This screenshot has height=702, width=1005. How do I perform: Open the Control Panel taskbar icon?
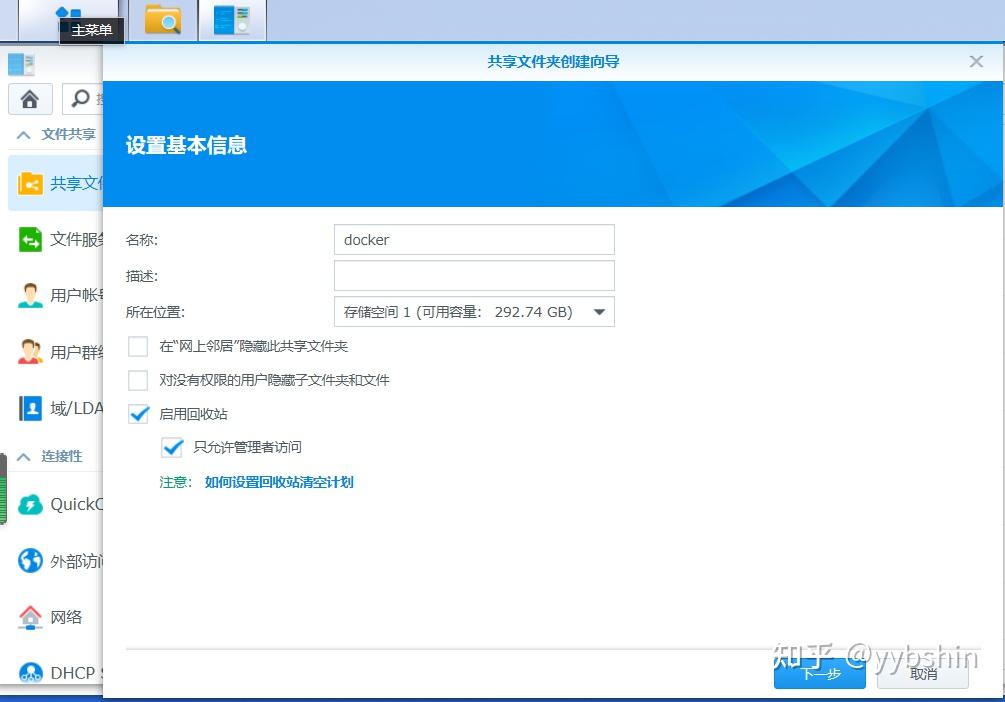coord(232,18)
